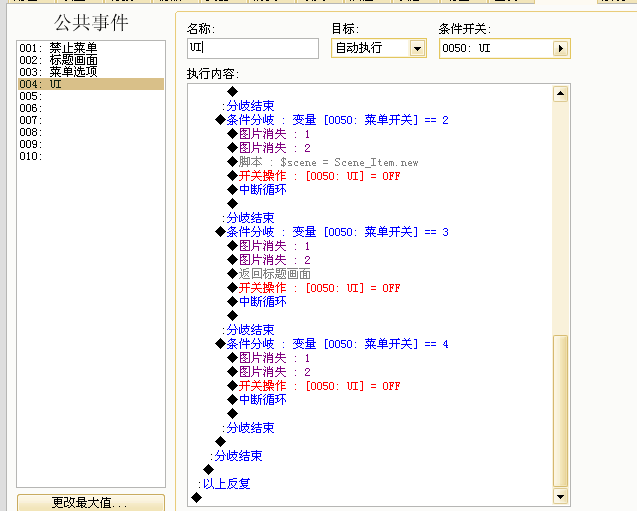Select line 条件分歧 菜单开关 == 2

tap(332, 120)
